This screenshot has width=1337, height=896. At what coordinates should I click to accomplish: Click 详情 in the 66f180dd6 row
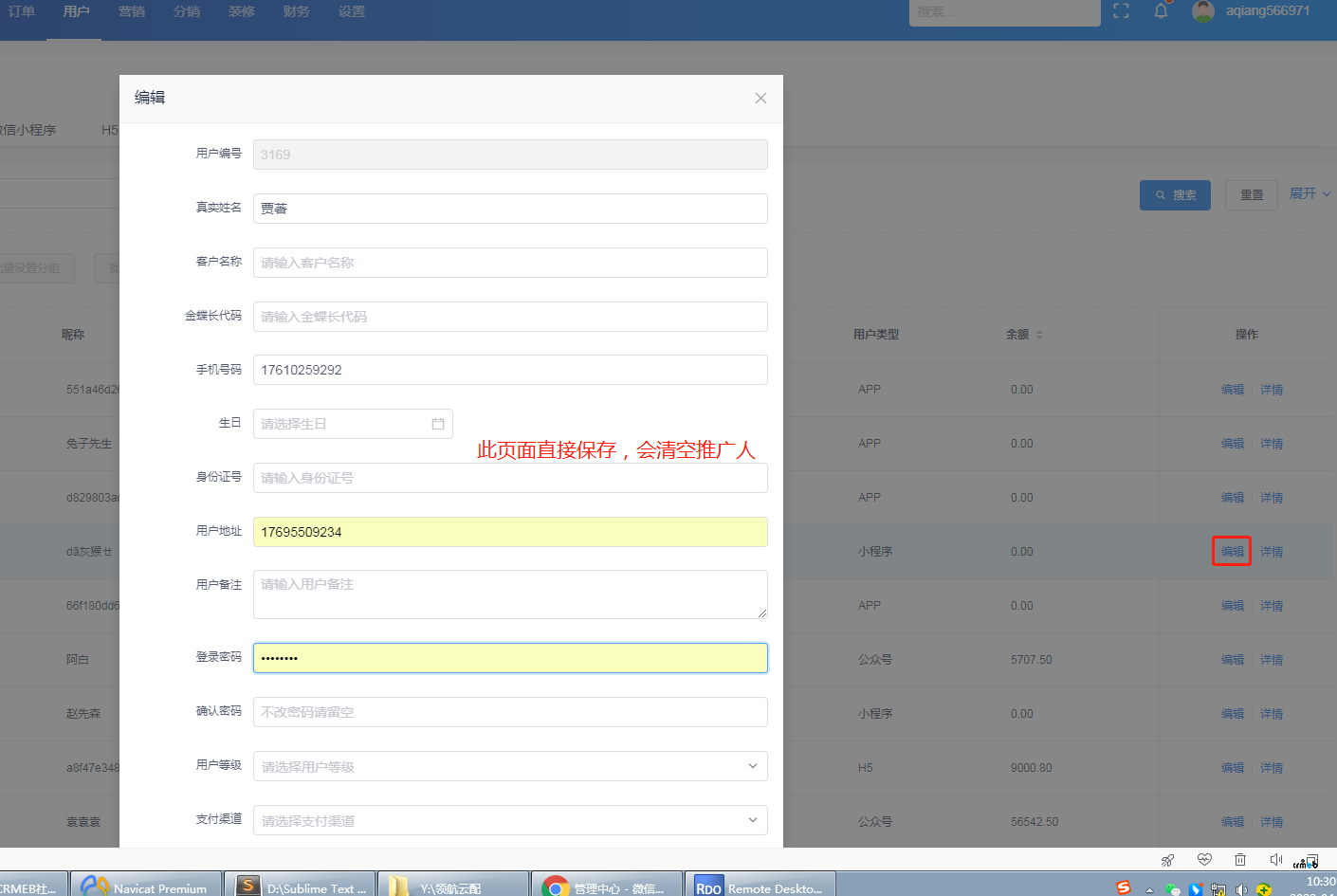(1272, 606)
